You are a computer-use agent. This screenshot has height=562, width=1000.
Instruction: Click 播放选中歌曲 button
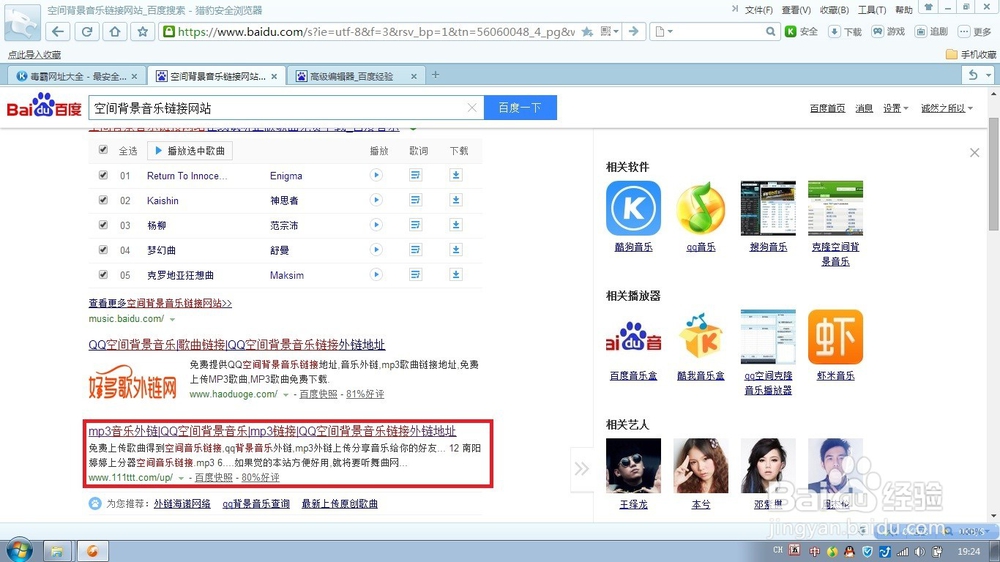pyautogui.click(x=190, y=151)
